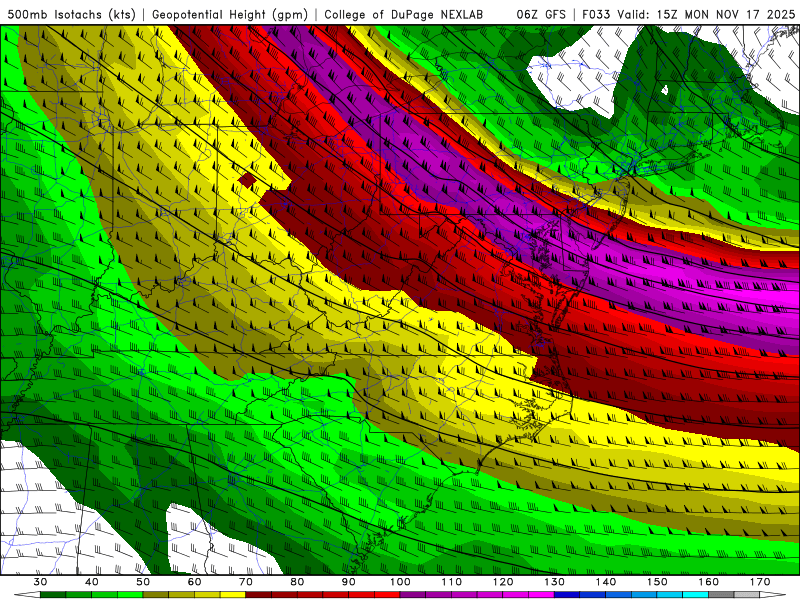Click the 'F033' forecast hour text

tap(596, 14)
